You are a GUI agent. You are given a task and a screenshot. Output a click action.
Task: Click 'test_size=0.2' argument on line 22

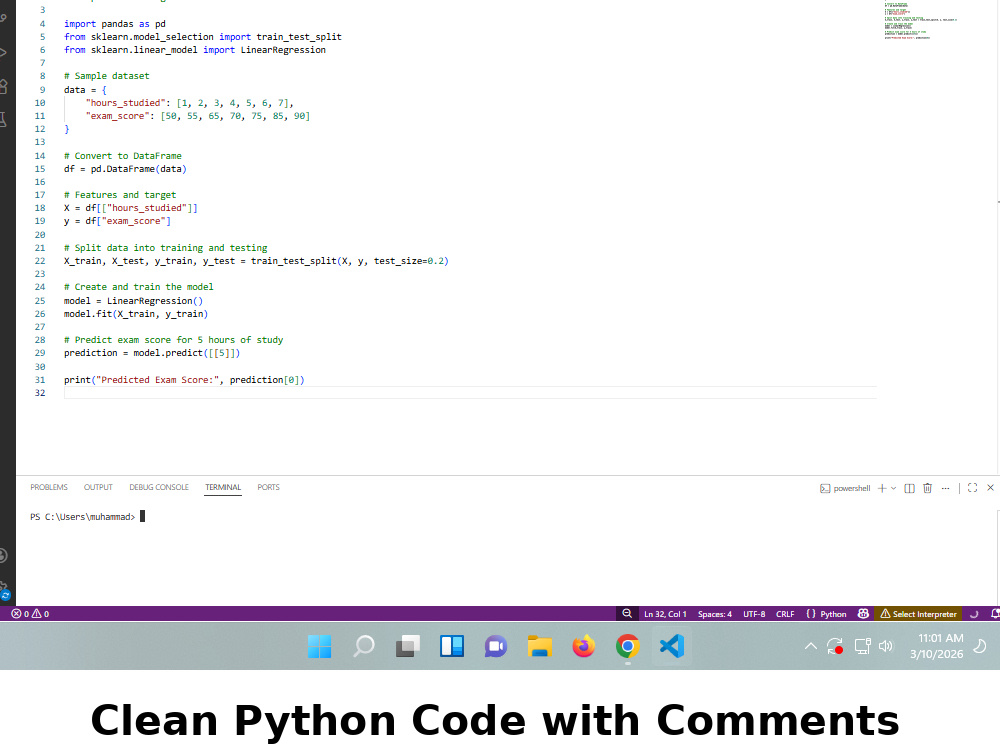coord(408,261)
